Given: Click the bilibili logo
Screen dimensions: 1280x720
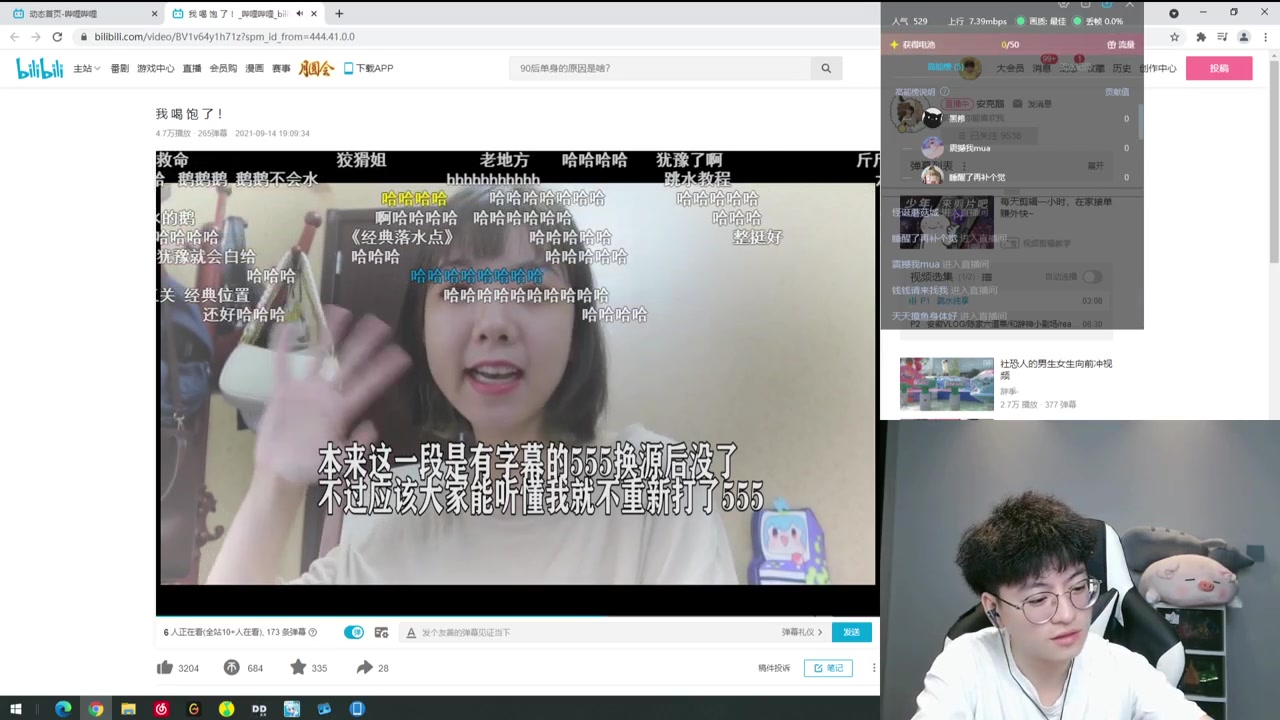Looking at the screenshot, I should (x=40, y=68).
